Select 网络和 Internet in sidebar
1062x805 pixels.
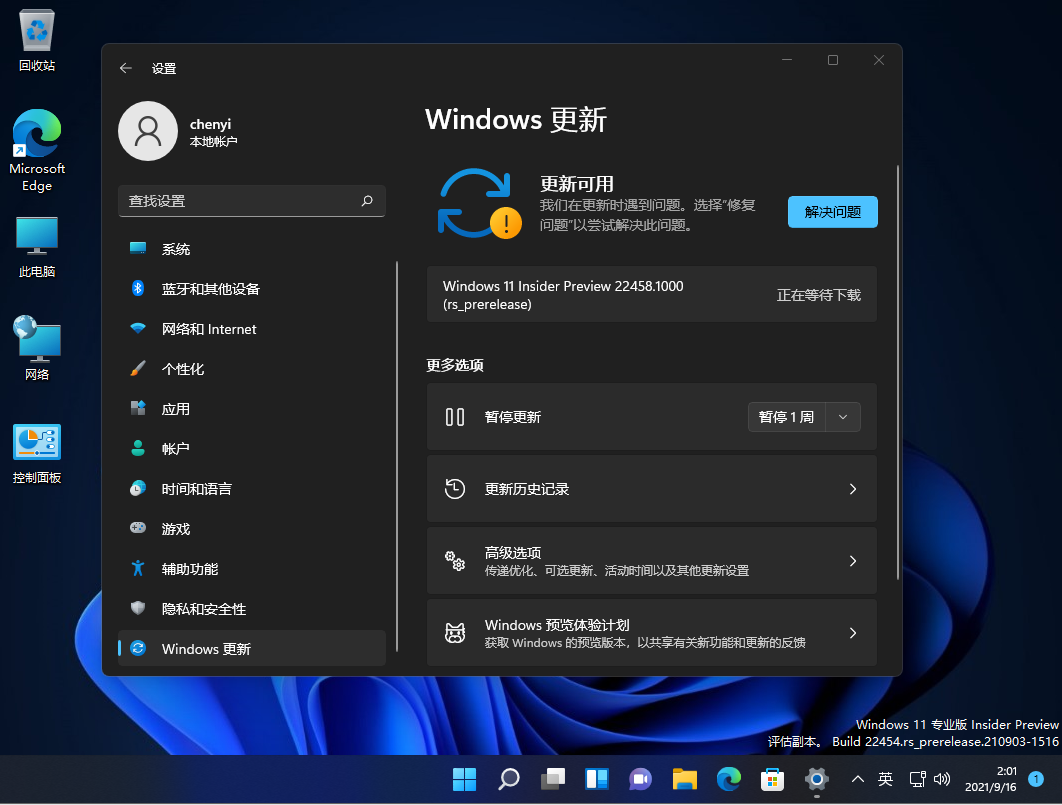(208, 329)
